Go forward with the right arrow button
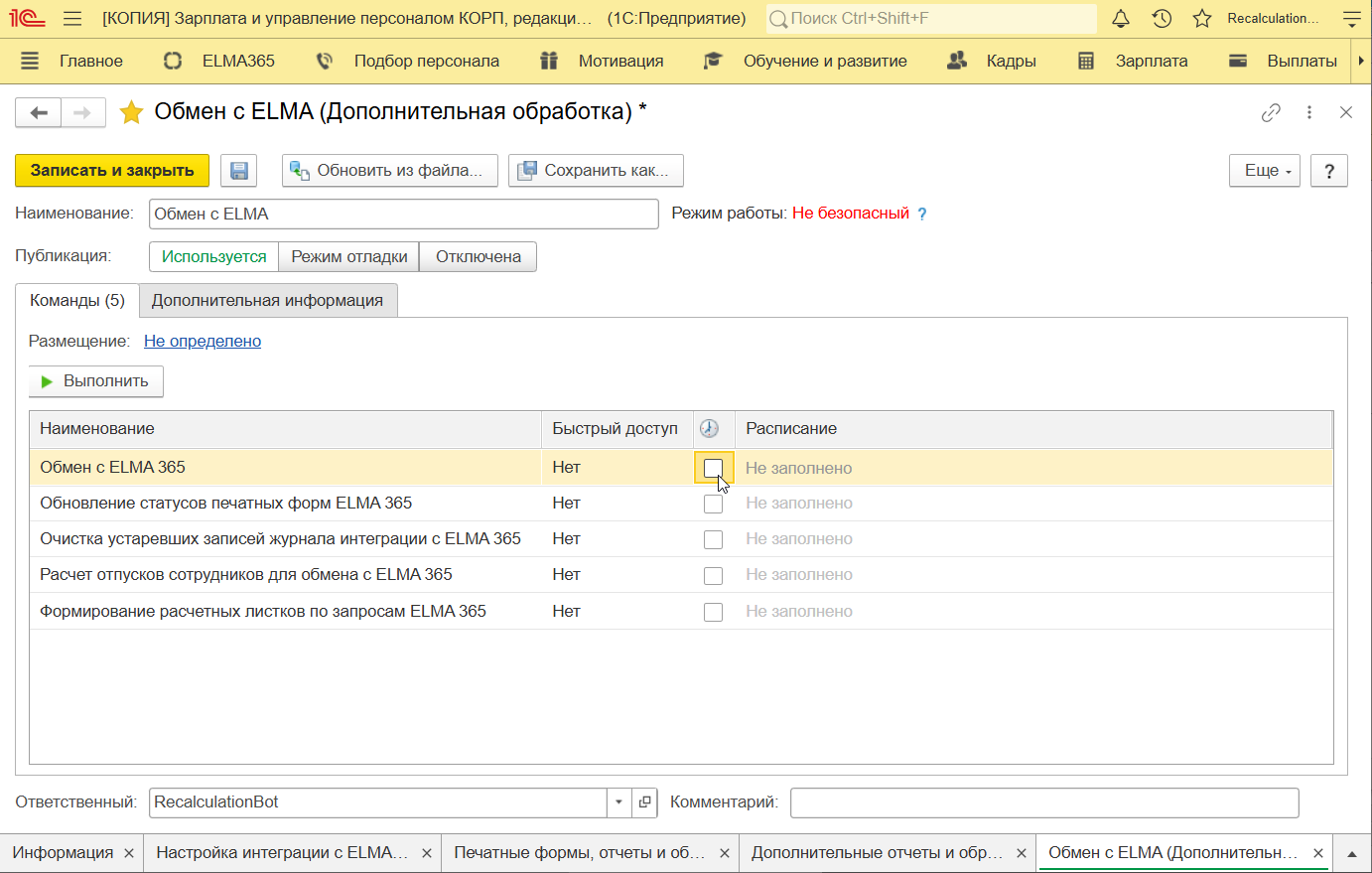1372x873 pixels. (x=83, y=113)
